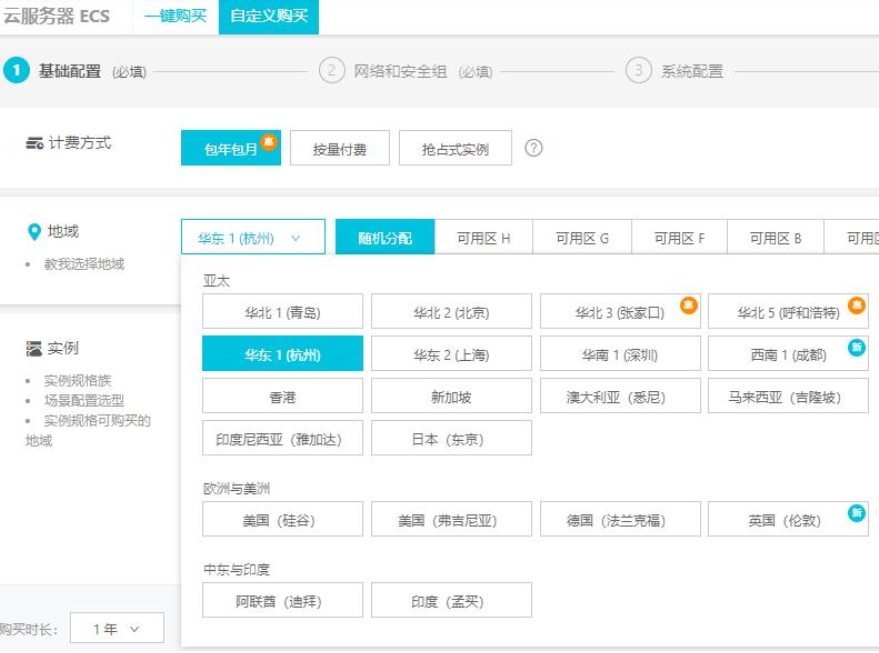Click the orange badge on 华北 3 (张家口)

688,305
